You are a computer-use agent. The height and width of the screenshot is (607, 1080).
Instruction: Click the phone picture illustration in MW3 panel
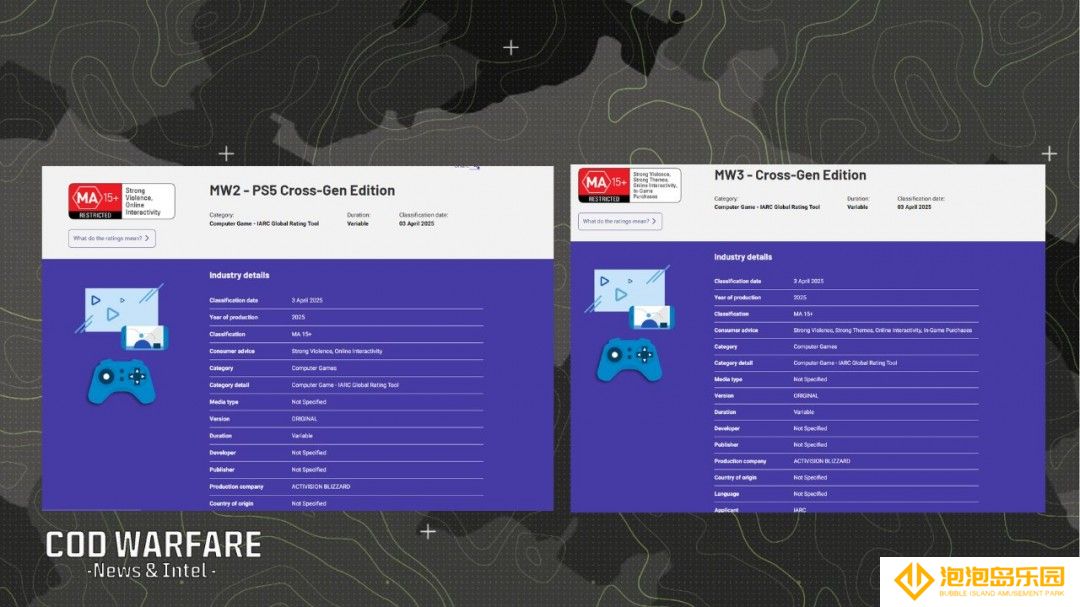pos(651,318)
